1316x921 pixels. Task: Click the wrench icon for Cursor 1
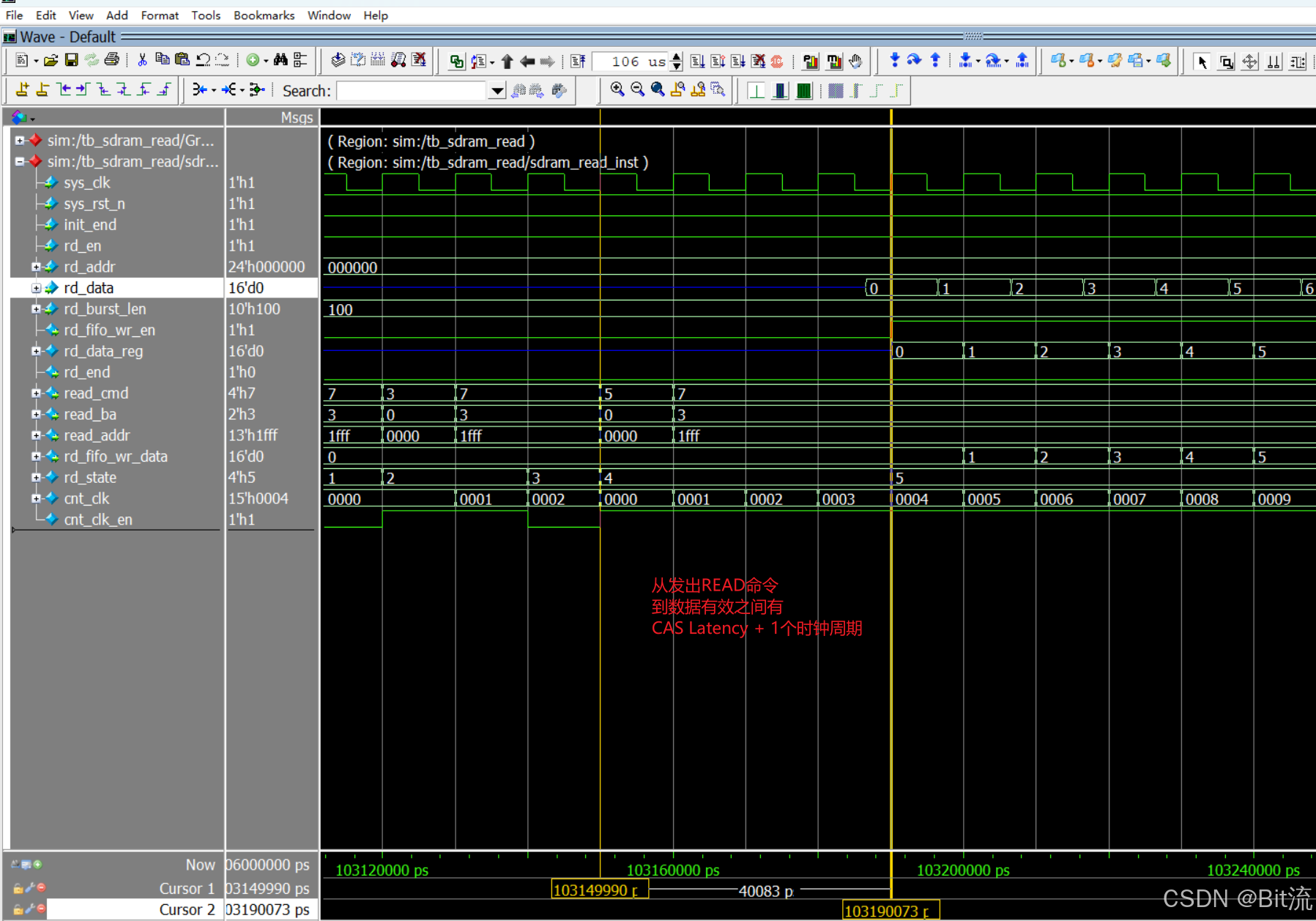(x=30, y=888)
